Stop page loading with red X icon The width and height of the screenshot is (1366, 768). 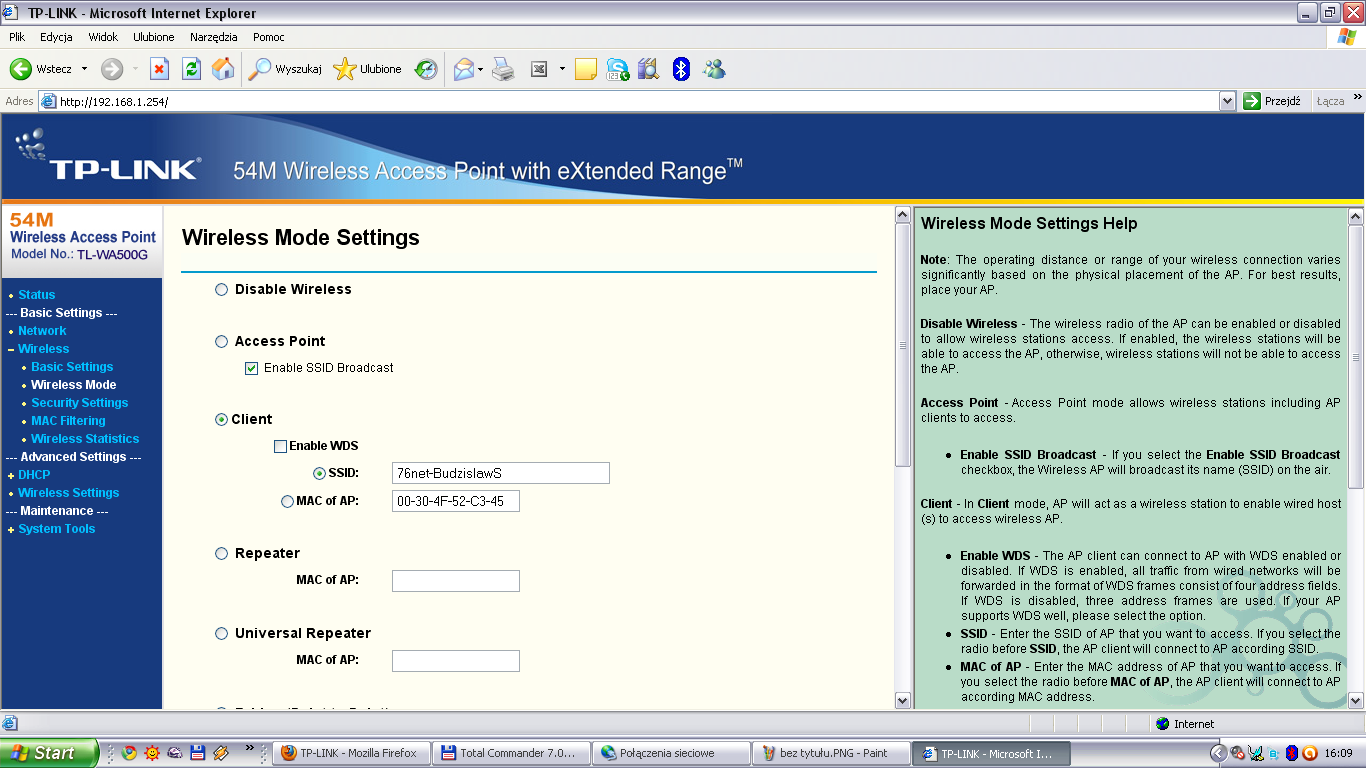pyautogui.click(x=159, y=69)
